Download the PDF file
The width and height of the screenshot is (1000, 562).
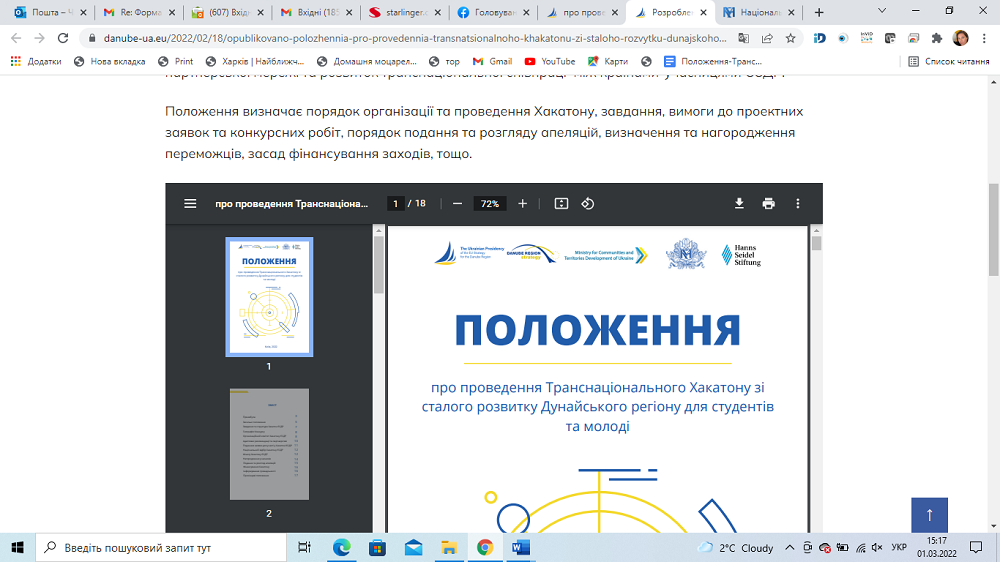click(739, 203)
